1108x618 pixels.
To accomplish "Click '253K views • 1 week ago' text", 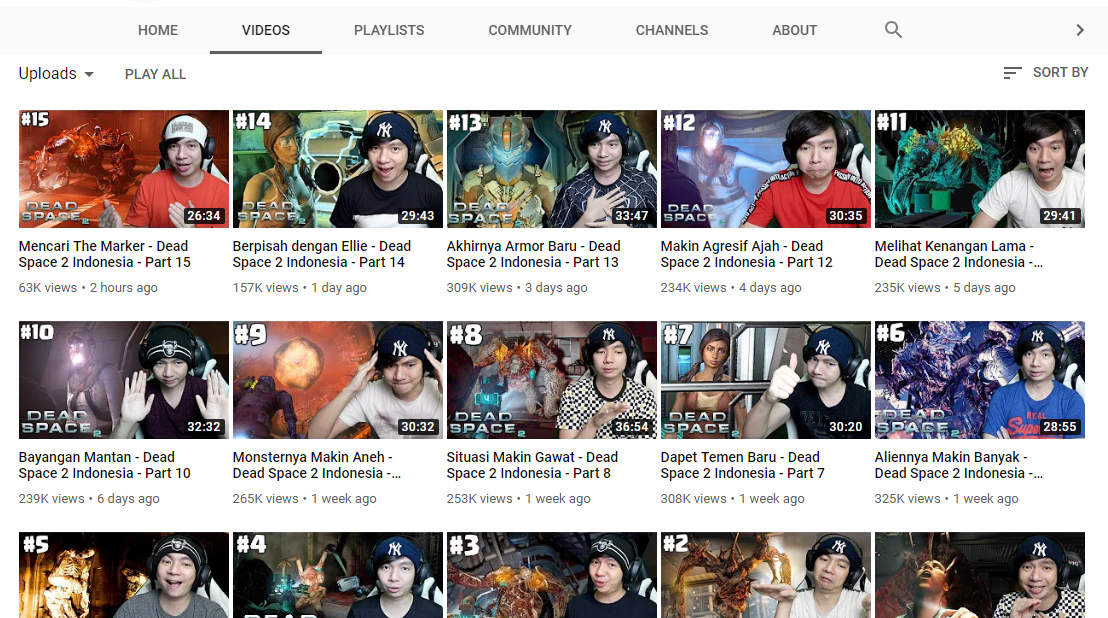I will pos(519,499).
